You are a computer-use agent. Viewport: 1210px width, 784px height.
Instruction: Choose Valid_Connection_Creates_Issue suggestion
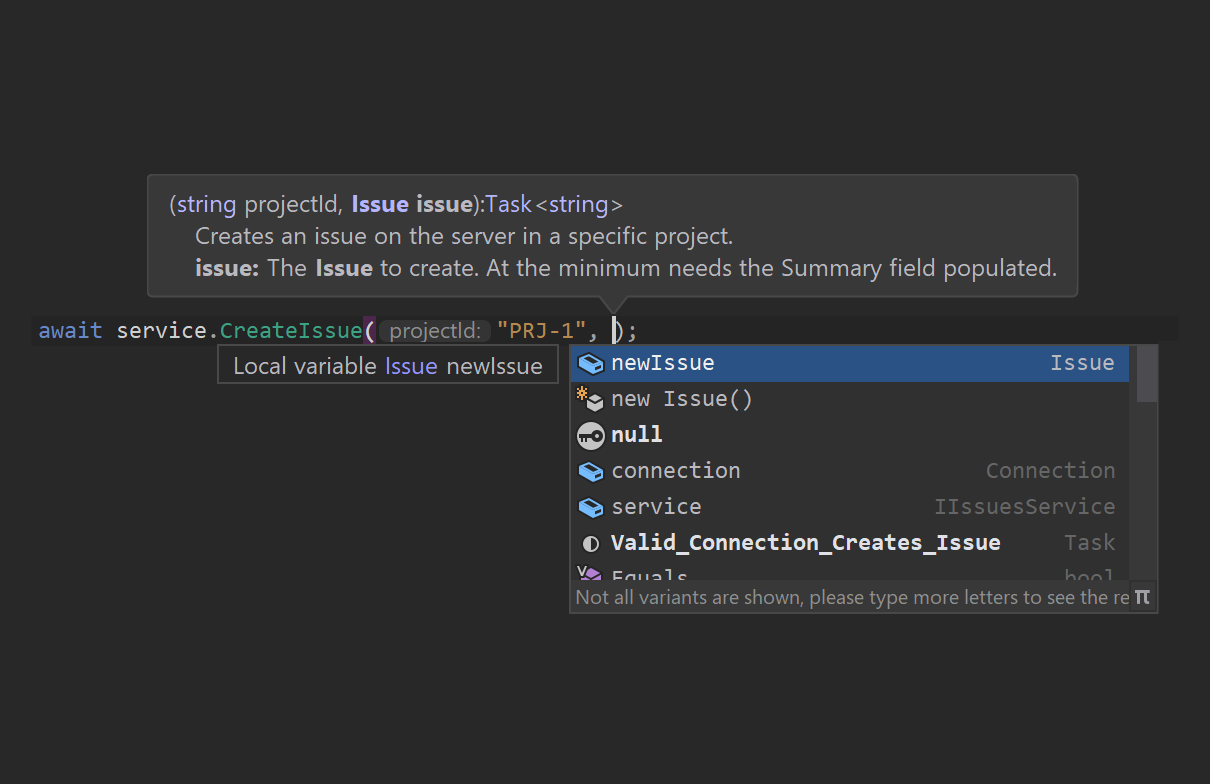point(805,543)
